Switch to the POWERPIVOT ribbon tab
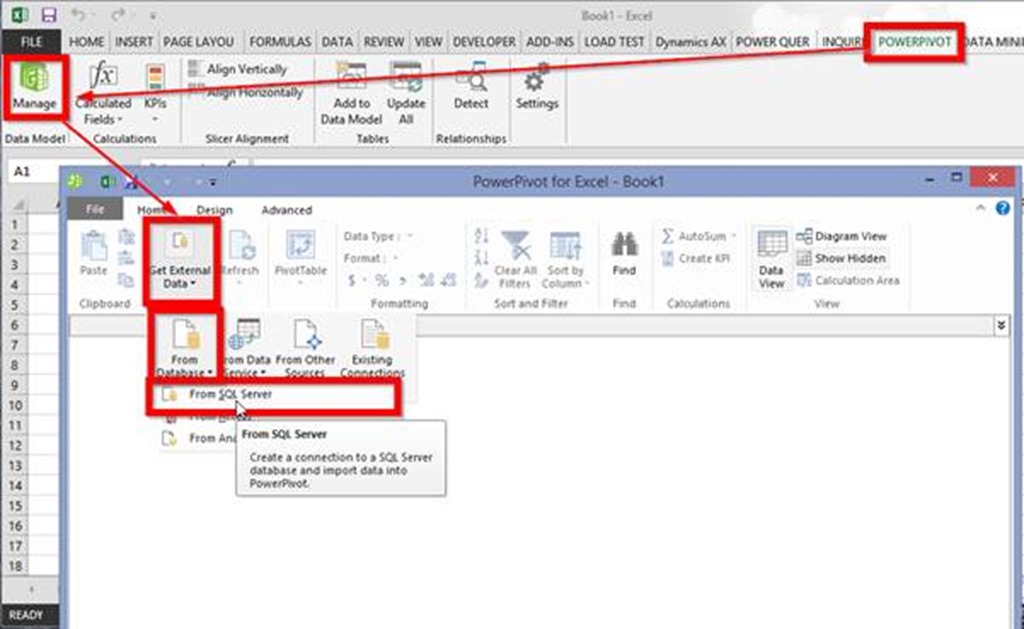1024x629 pixels. [914, 42]
